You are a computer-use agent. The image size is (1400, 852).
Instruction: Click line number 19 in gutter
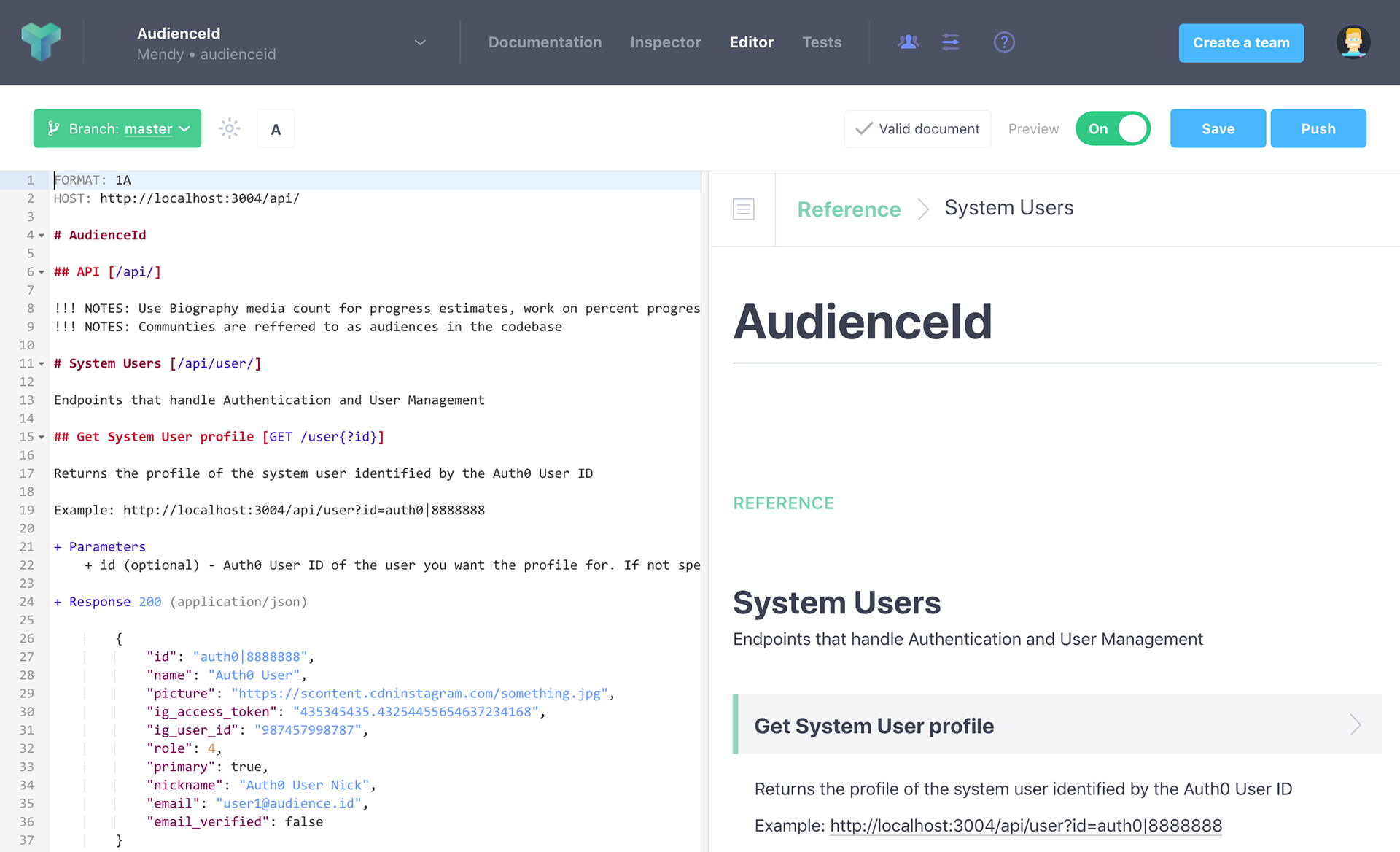point(27,510)
